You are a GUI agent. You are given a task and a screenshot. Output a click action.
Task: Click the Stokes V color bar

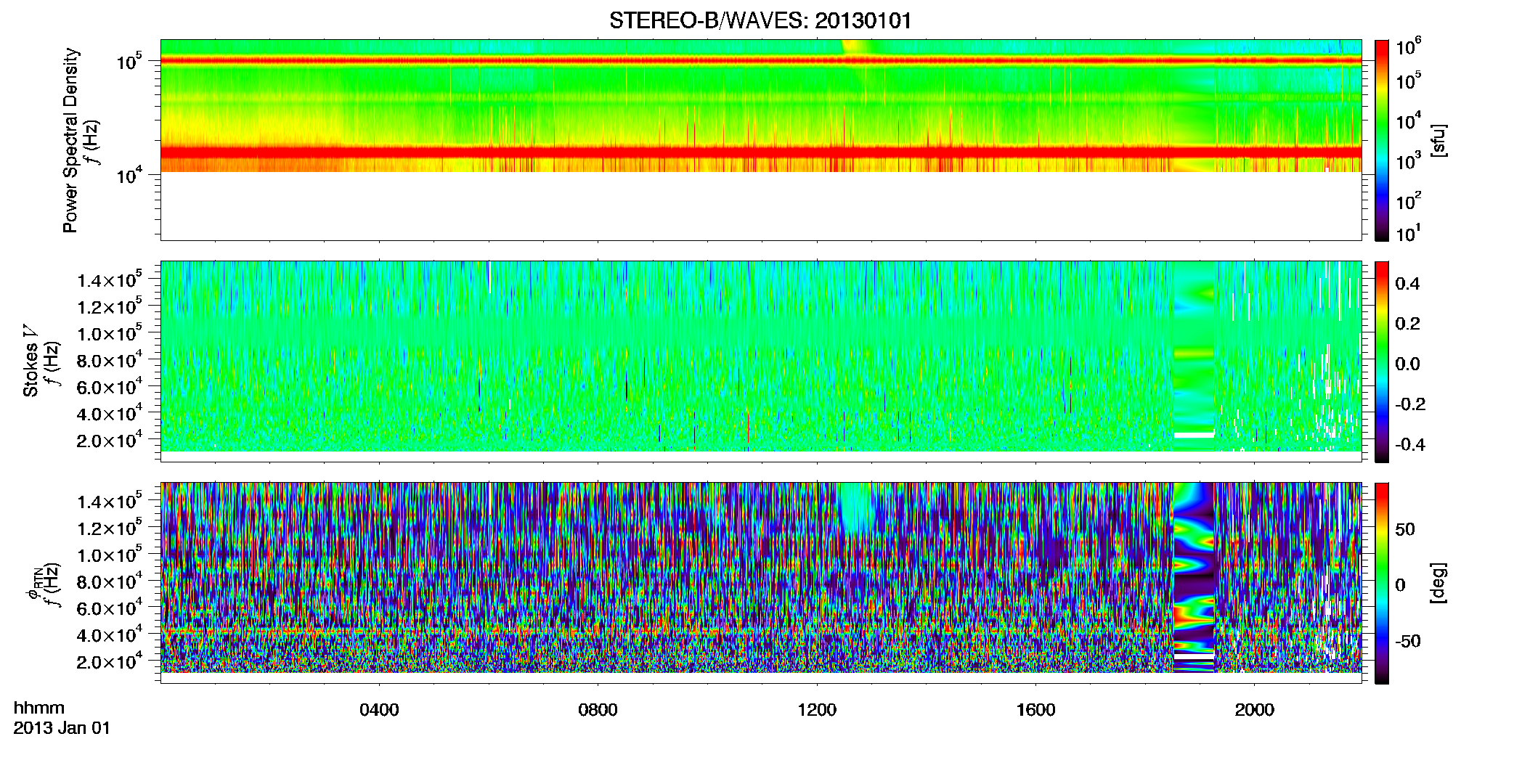click(x=1382, y=362)
